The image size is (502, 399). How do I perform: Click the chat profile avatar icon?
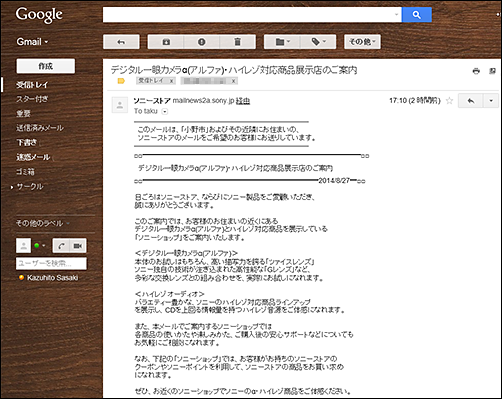click(24, 246)
